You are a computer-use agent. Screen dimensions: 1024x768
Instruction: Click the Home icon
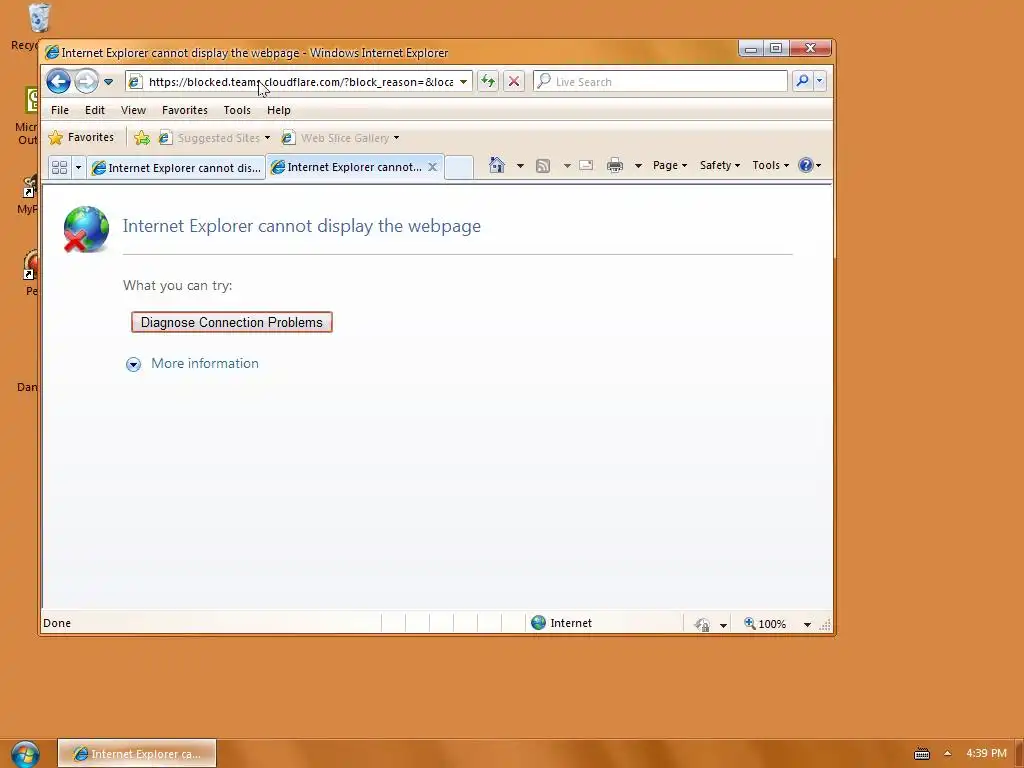[x=497, y=165]
